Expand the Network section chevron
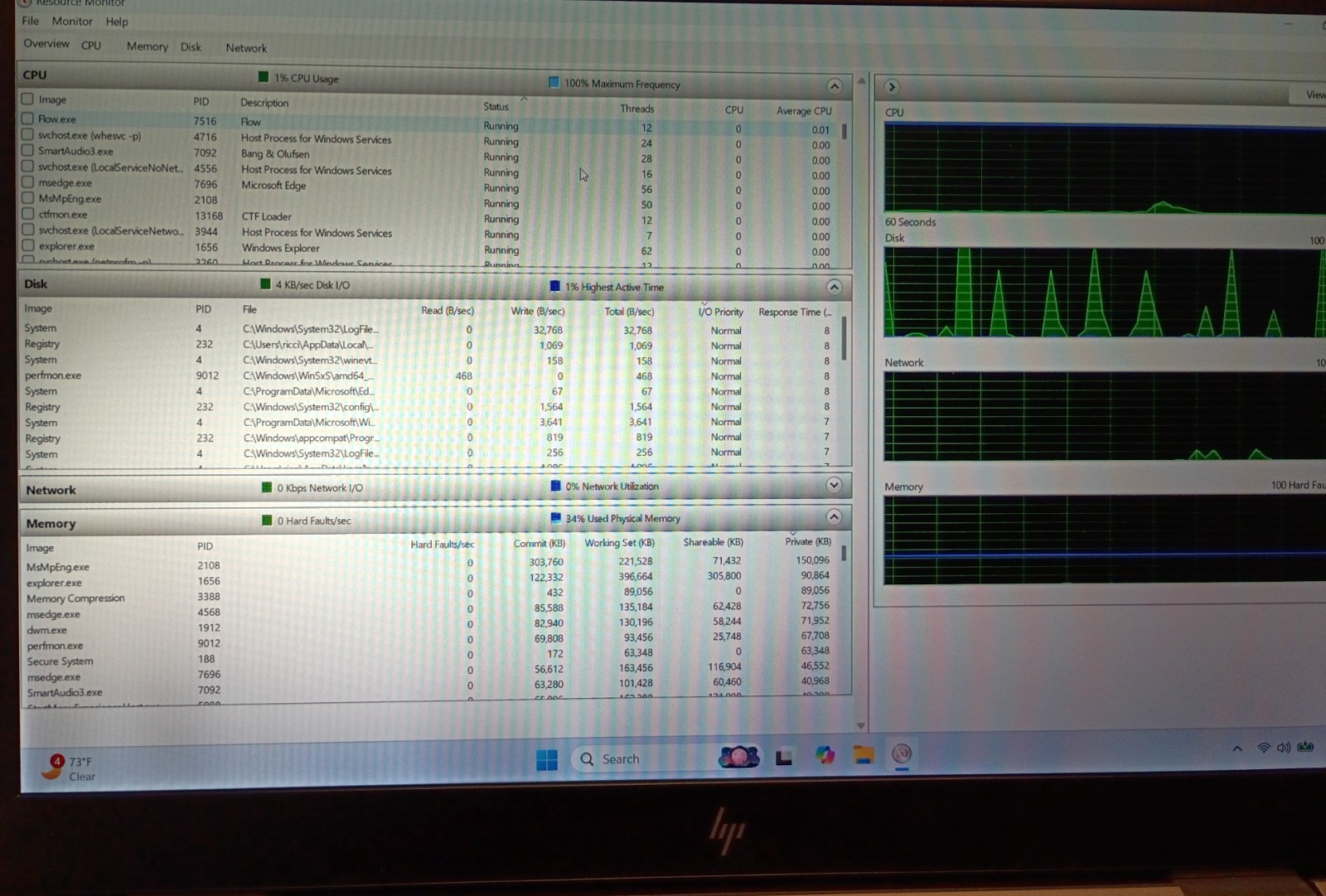Viewport: 1326px width, 896px height. click(x=835, y=485)
